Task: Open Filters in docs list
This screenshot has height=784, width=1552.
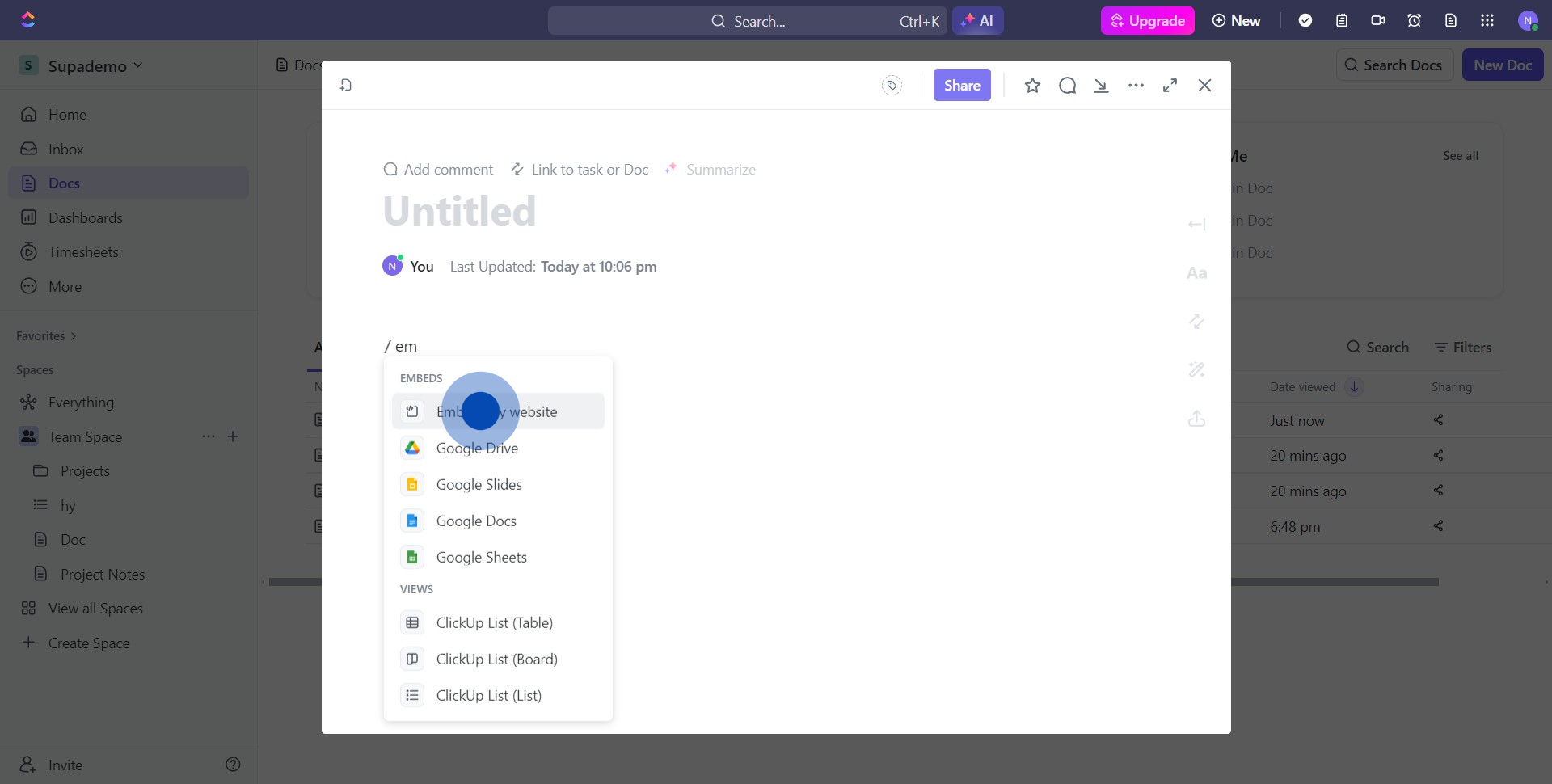Action: click(1462, 348)
